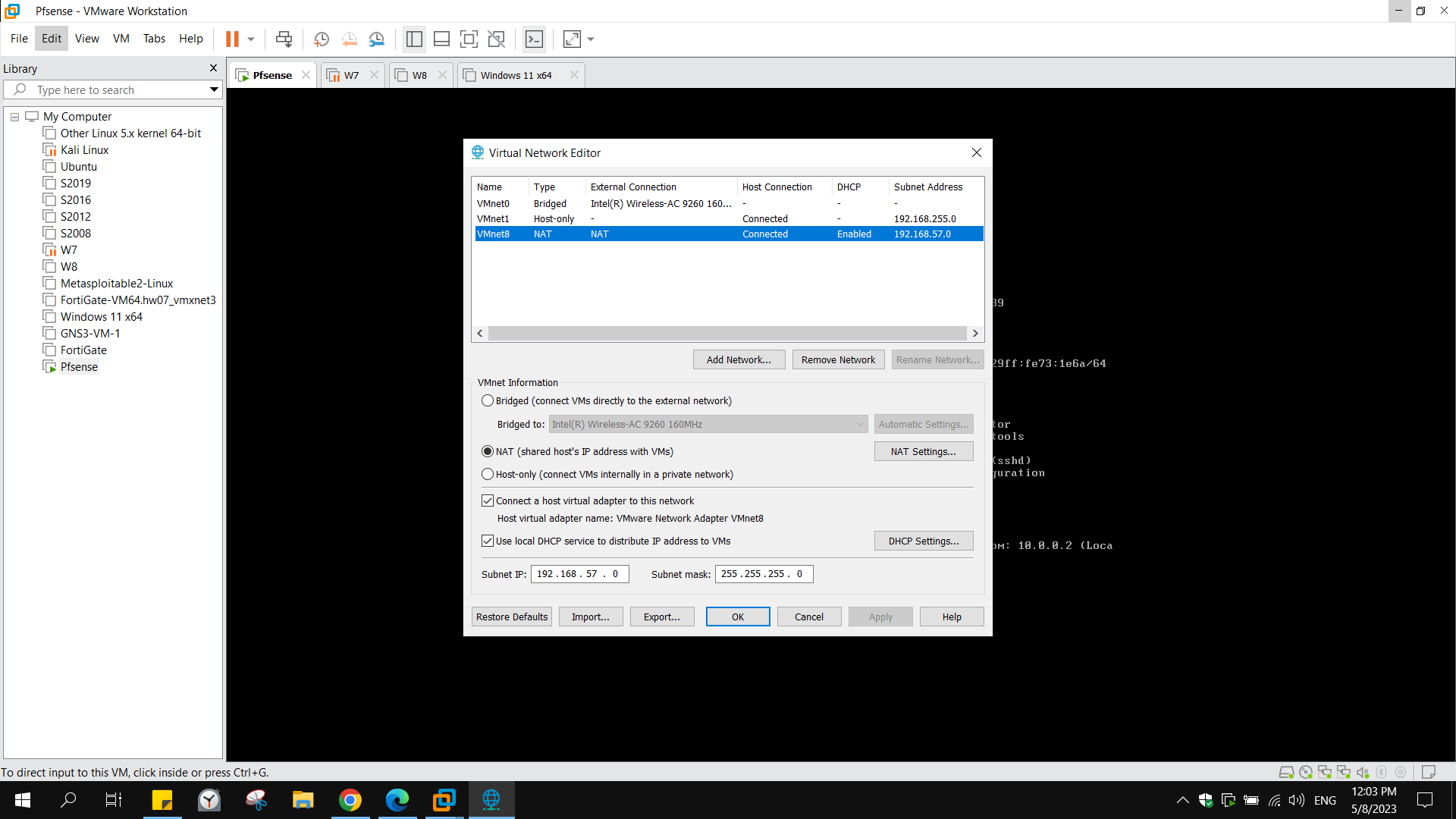Collapse the My Computer tree
Viewport: 1456px width, 819px height.
click(14, 116)
